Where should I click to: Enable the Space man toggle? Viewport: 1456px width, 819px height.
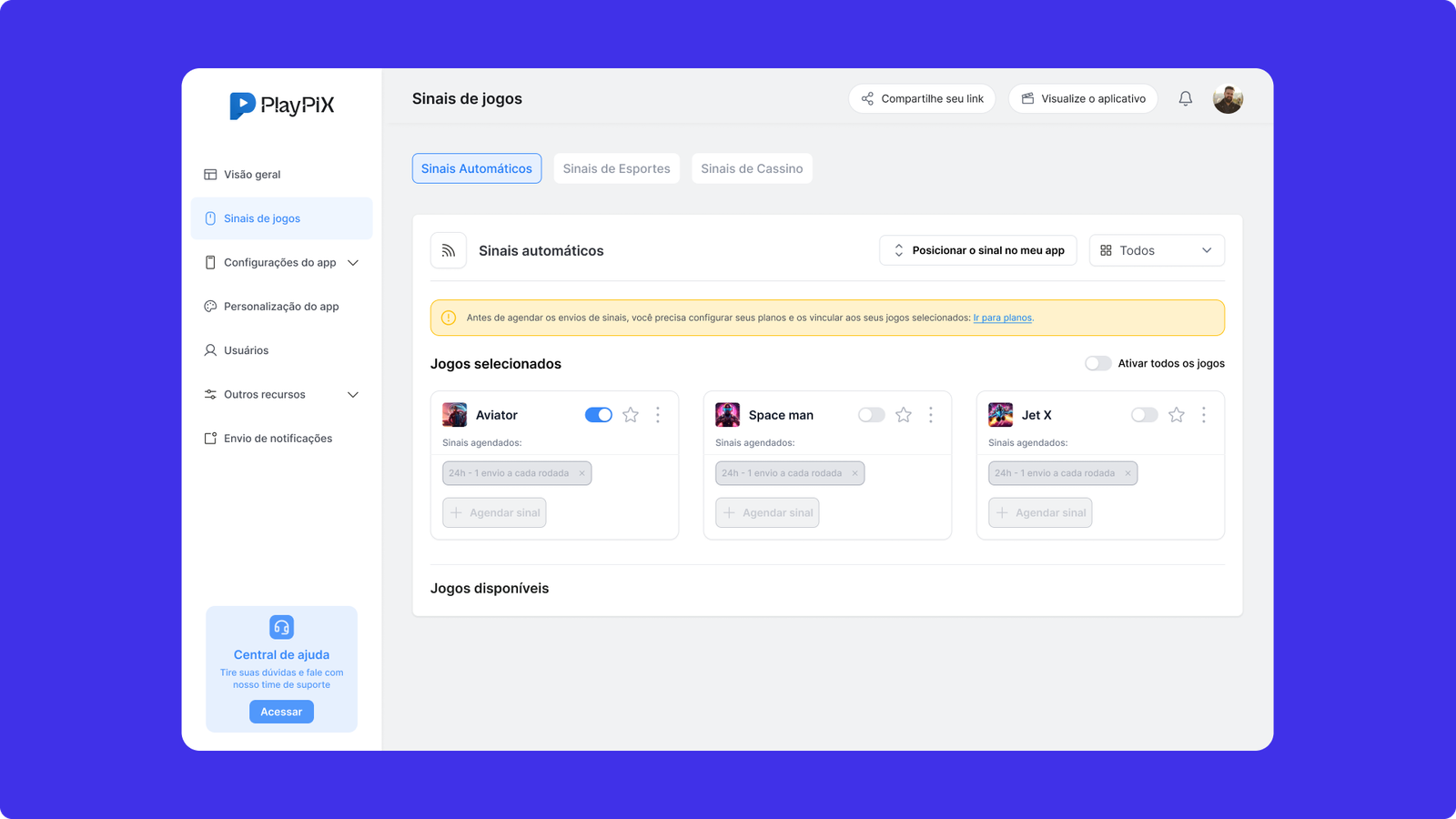tap(872, 415)
